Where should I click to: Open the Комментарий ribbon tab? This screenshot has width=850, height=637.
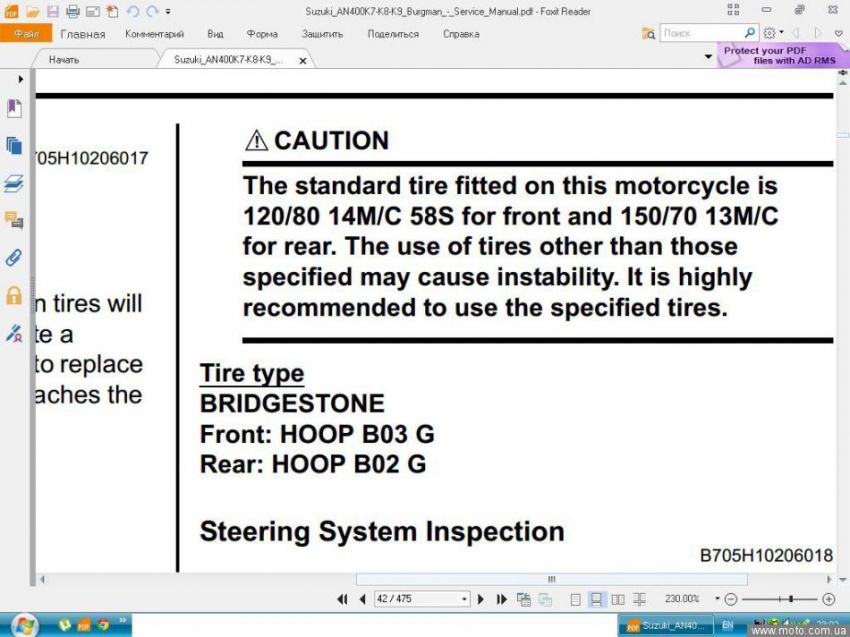tap(155, 34)
